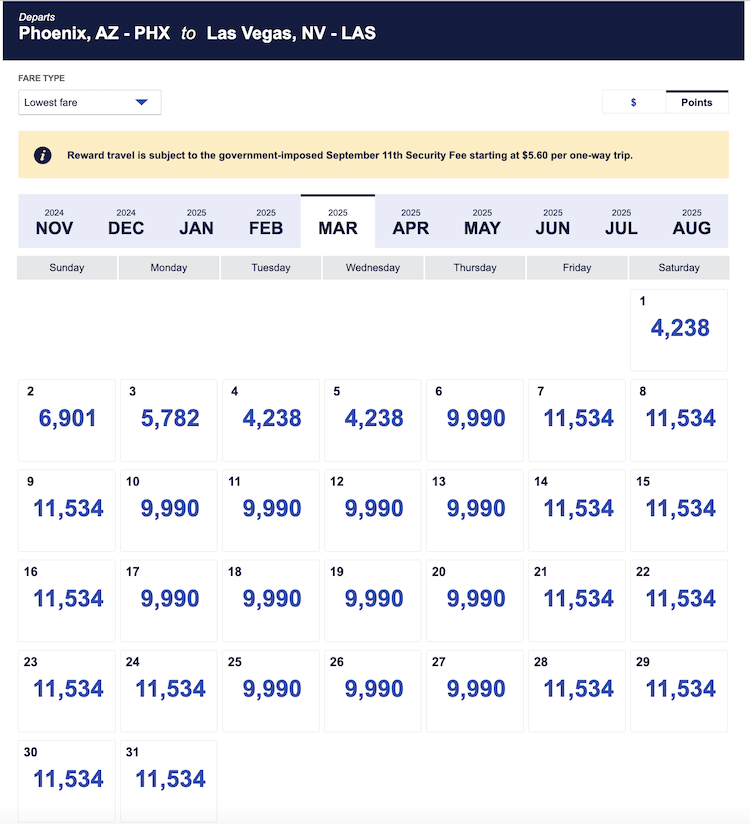Switch to the JAN 2025 month tab
The height and width of the screenshot is (824, 750).
point(196,221)
